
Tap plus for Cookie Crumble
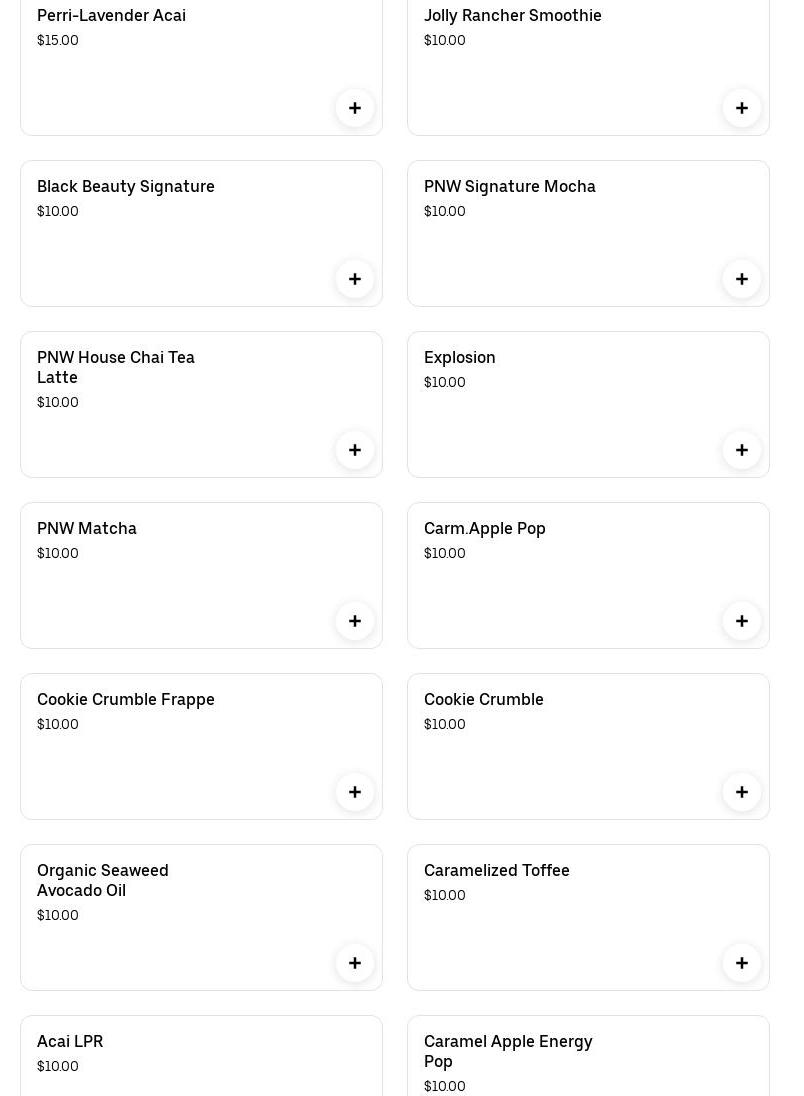tap(742, 792)
